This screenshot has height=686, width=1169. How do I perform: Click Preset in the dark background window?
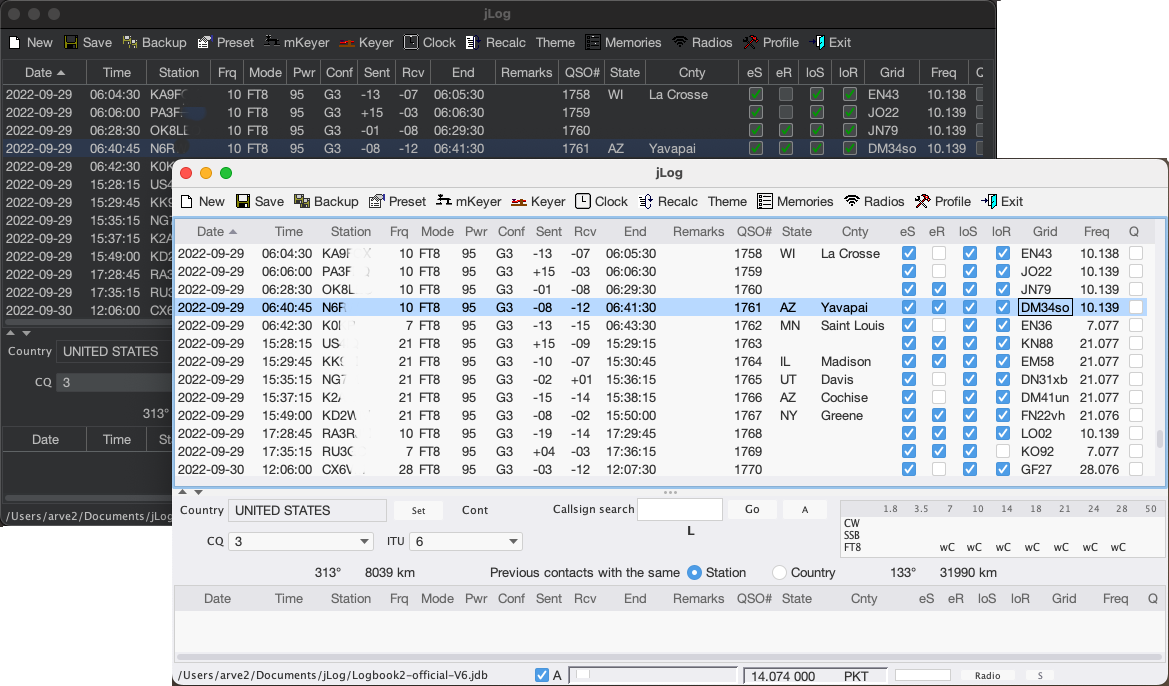(x=225, y=42)
